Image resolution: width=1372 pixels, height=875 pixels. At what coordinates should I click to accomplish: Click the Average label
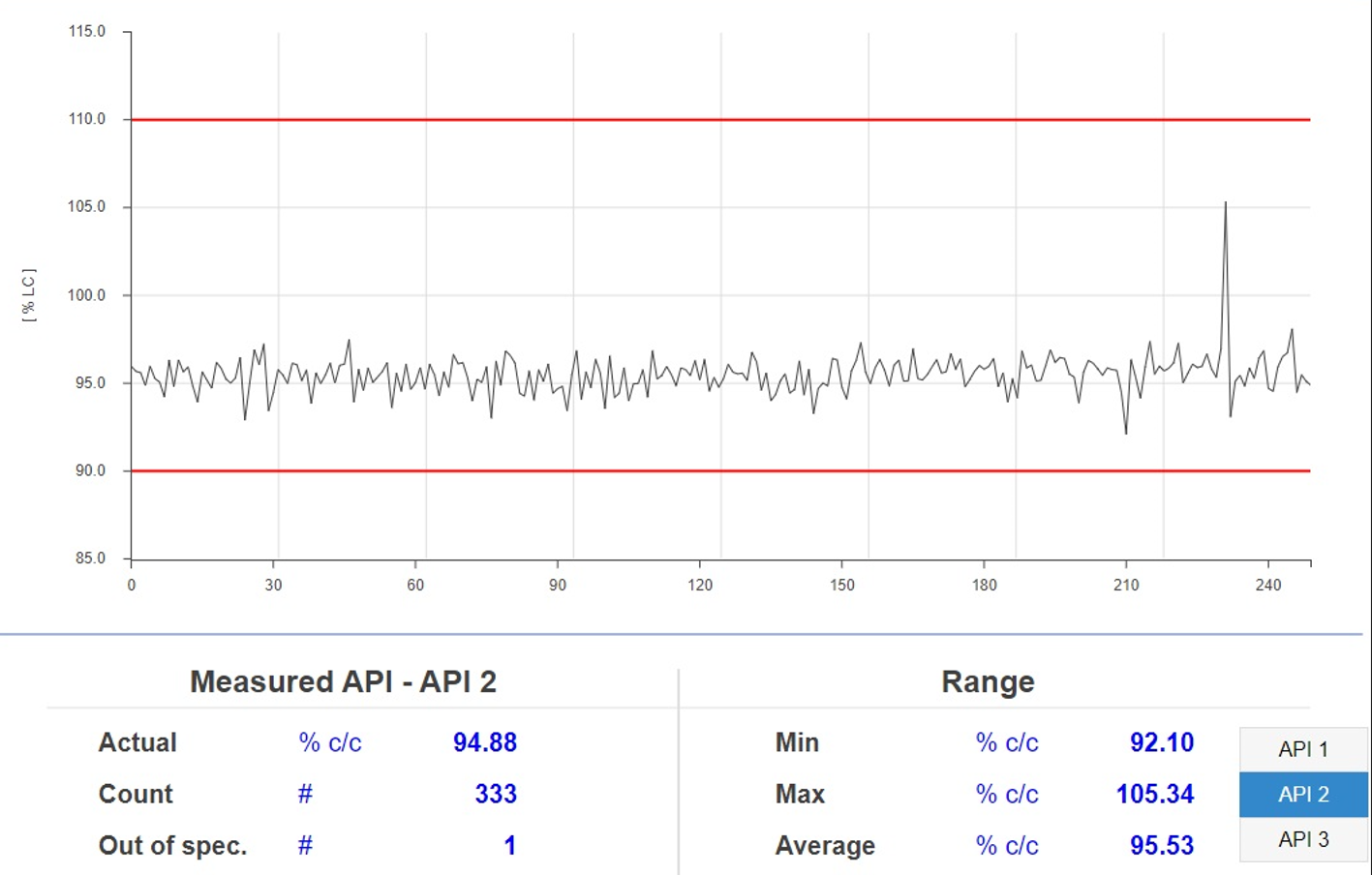[825, 845]
